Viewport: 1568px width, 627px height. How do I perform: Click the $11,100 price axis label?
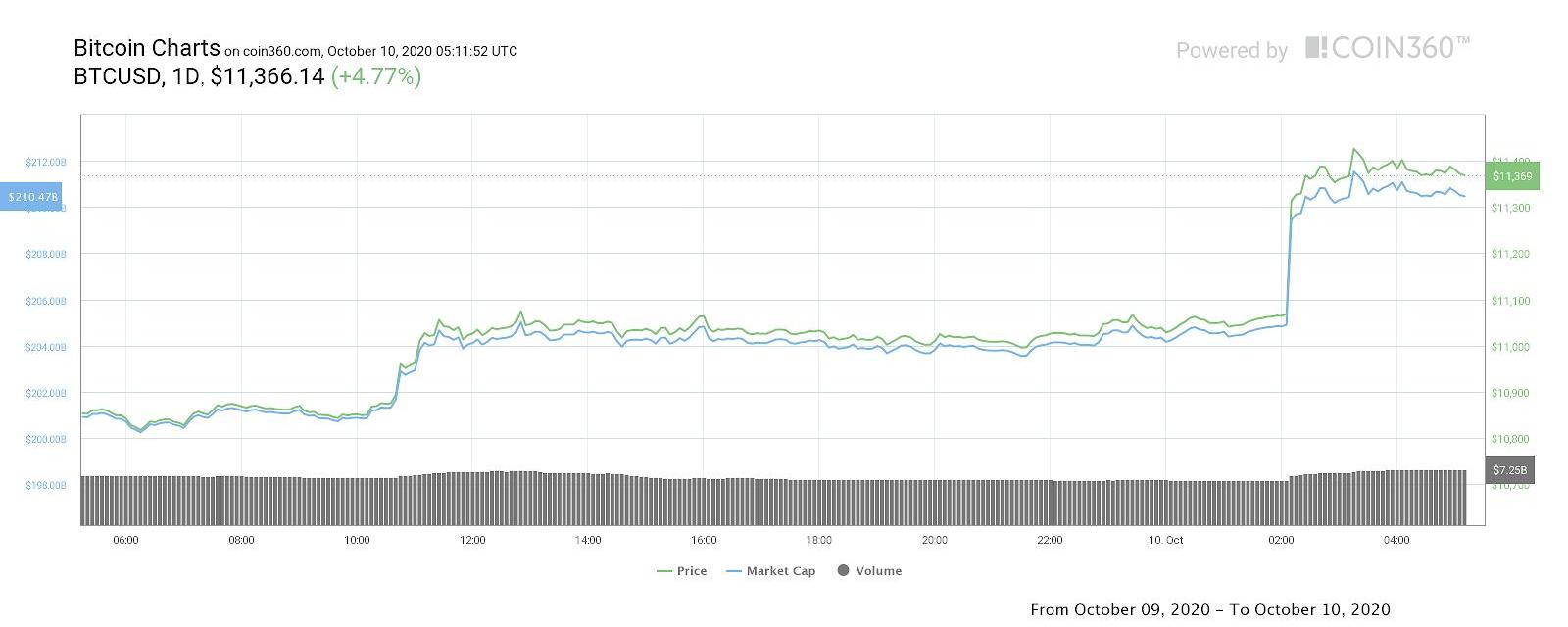[x=1510, y=301]
